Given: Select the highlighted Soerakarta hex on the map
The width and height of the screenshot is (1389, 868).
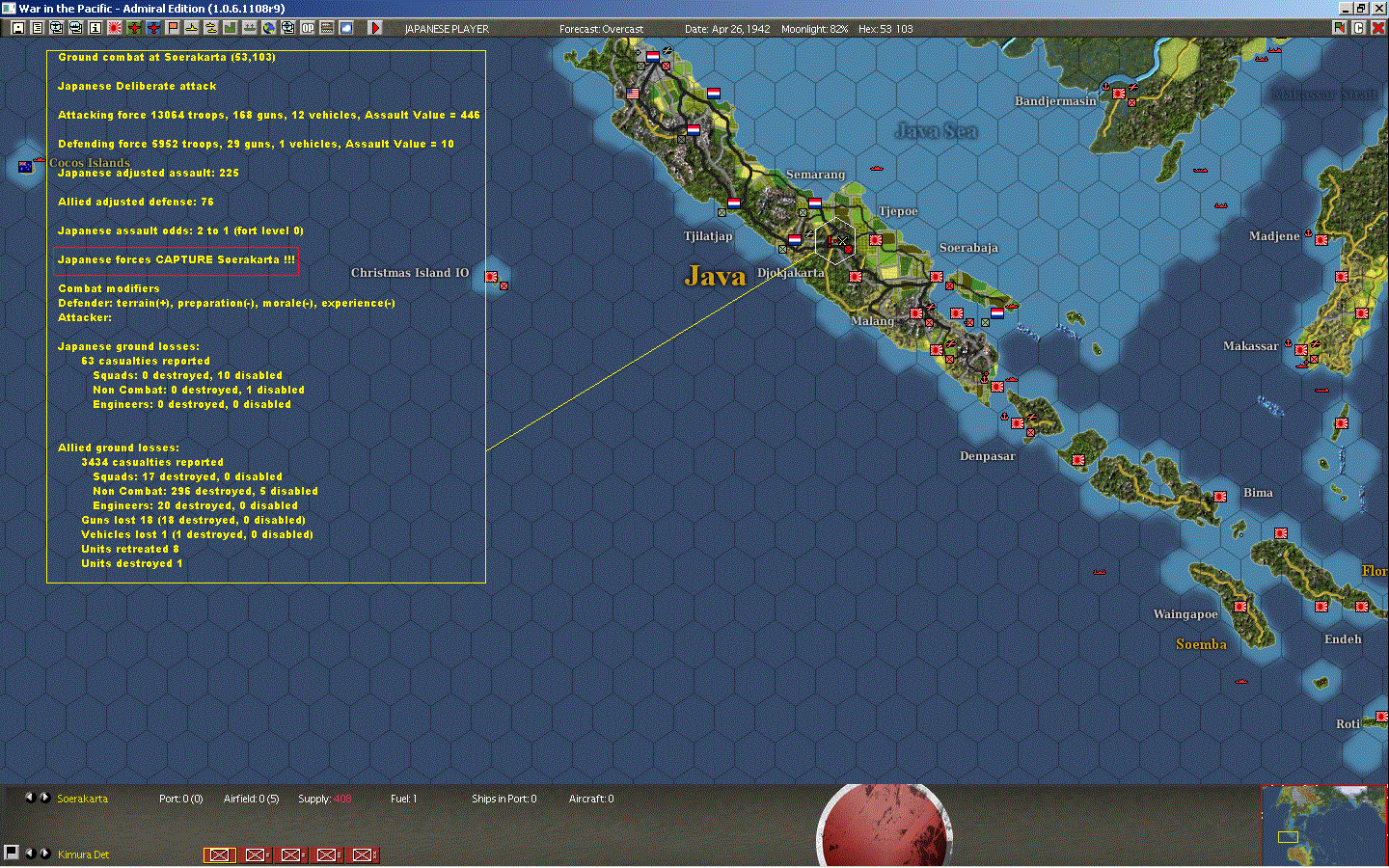Looking at the screenshot, I should point(835,240).
